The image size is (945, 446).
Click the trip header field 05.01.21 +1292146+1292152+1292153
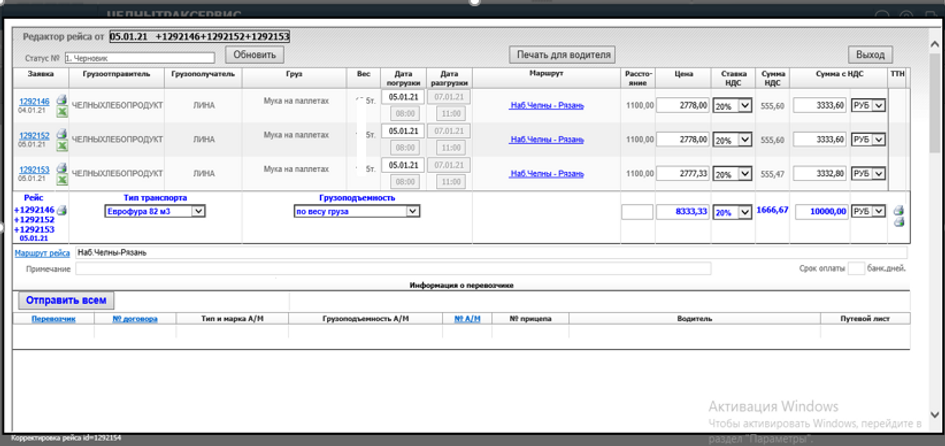[199, 37]
